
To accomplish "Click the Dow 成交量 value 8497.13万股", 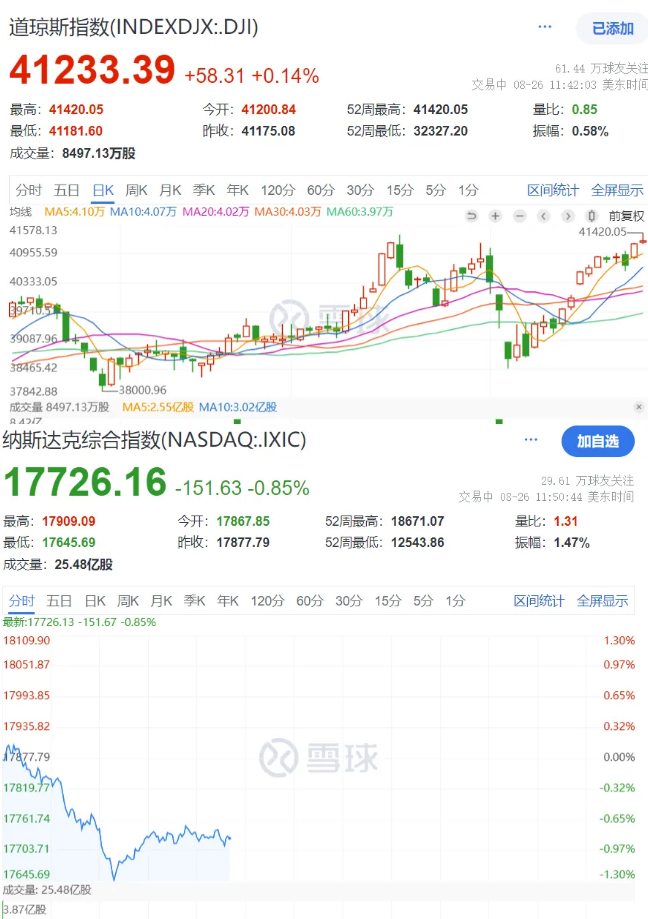I will [x=98, y=154].
